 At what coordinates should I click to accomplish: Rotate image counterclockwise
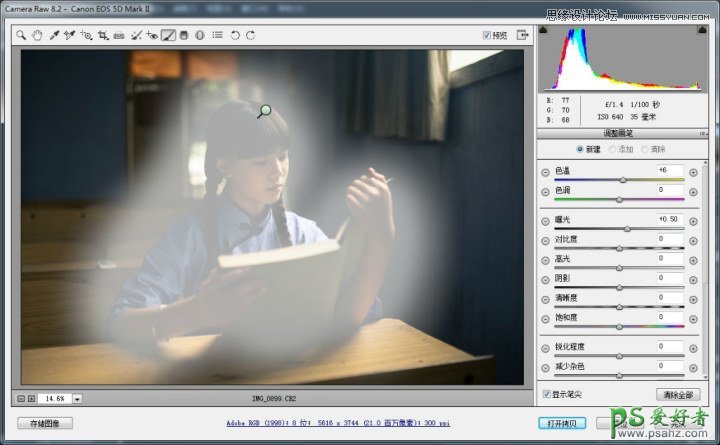[235, 35]
